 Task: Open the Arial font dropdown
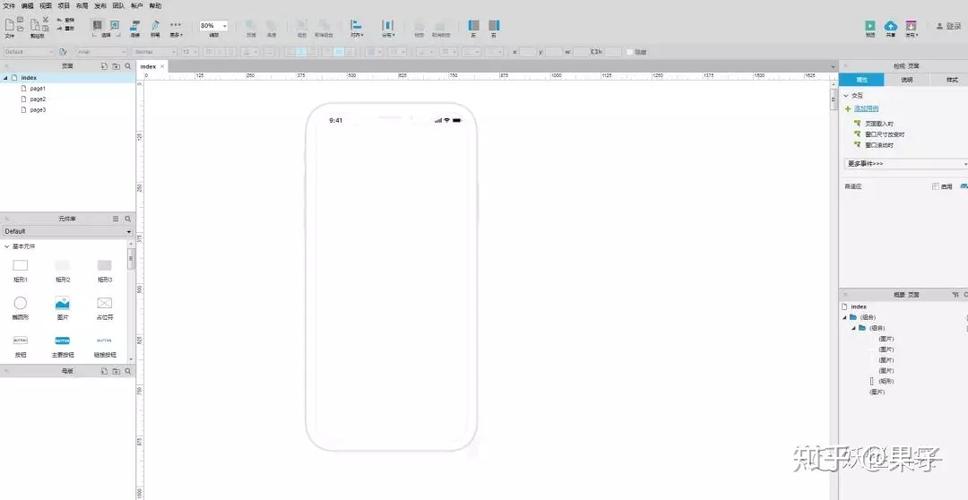[x=102, y=52]
